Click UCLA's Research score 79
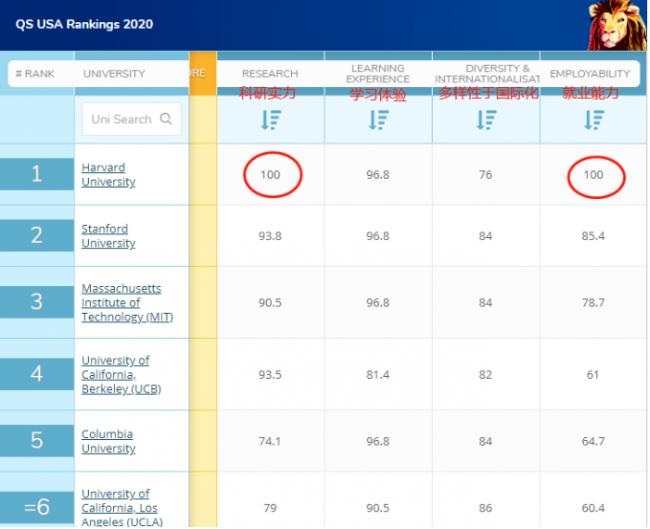This screenshot has width=650, height=529. (x=270, y=508)
